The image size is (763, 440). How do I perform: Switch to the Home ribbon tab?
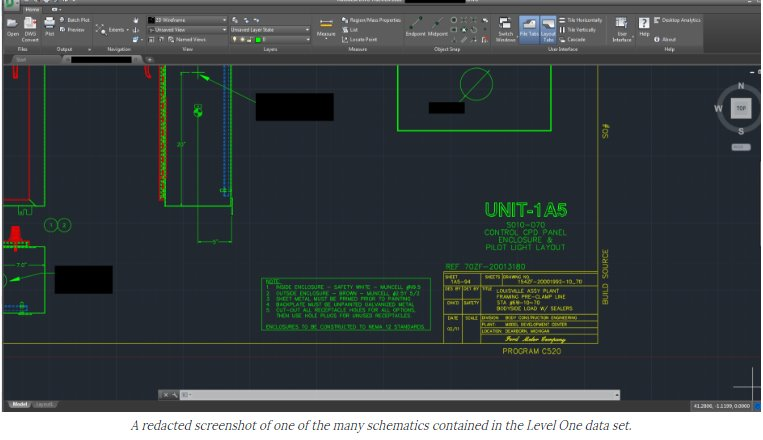click(31, 9)
